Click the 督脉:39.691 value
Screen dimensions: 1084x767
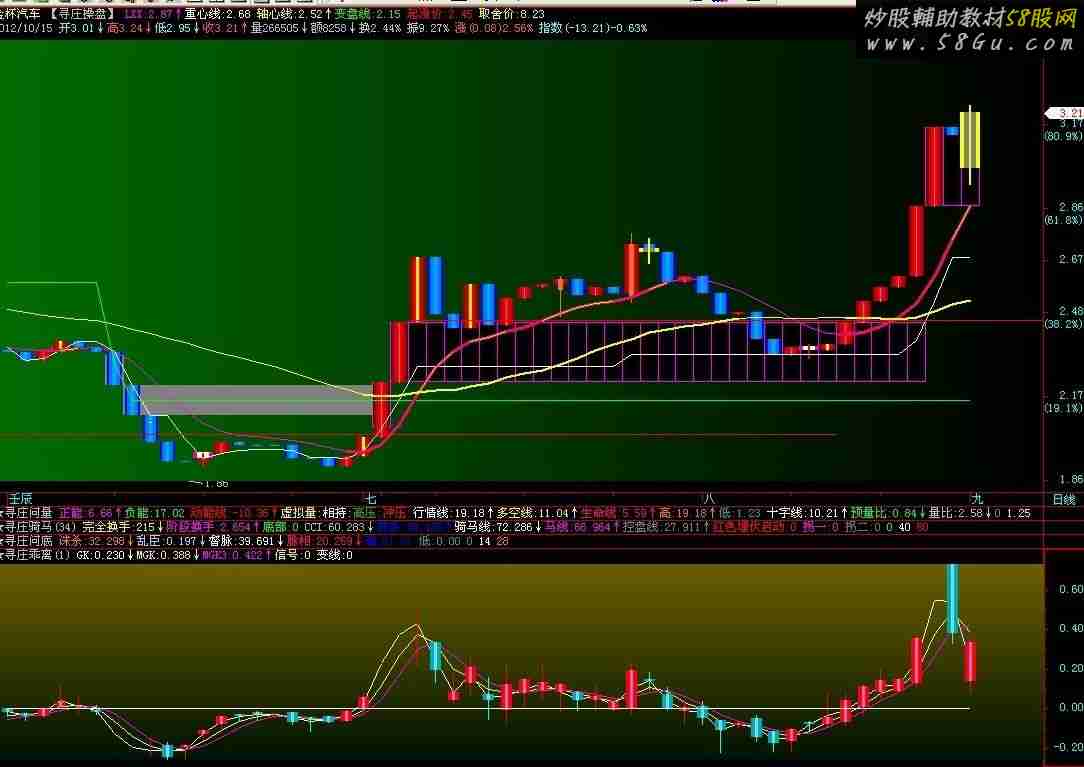(241, 541)
